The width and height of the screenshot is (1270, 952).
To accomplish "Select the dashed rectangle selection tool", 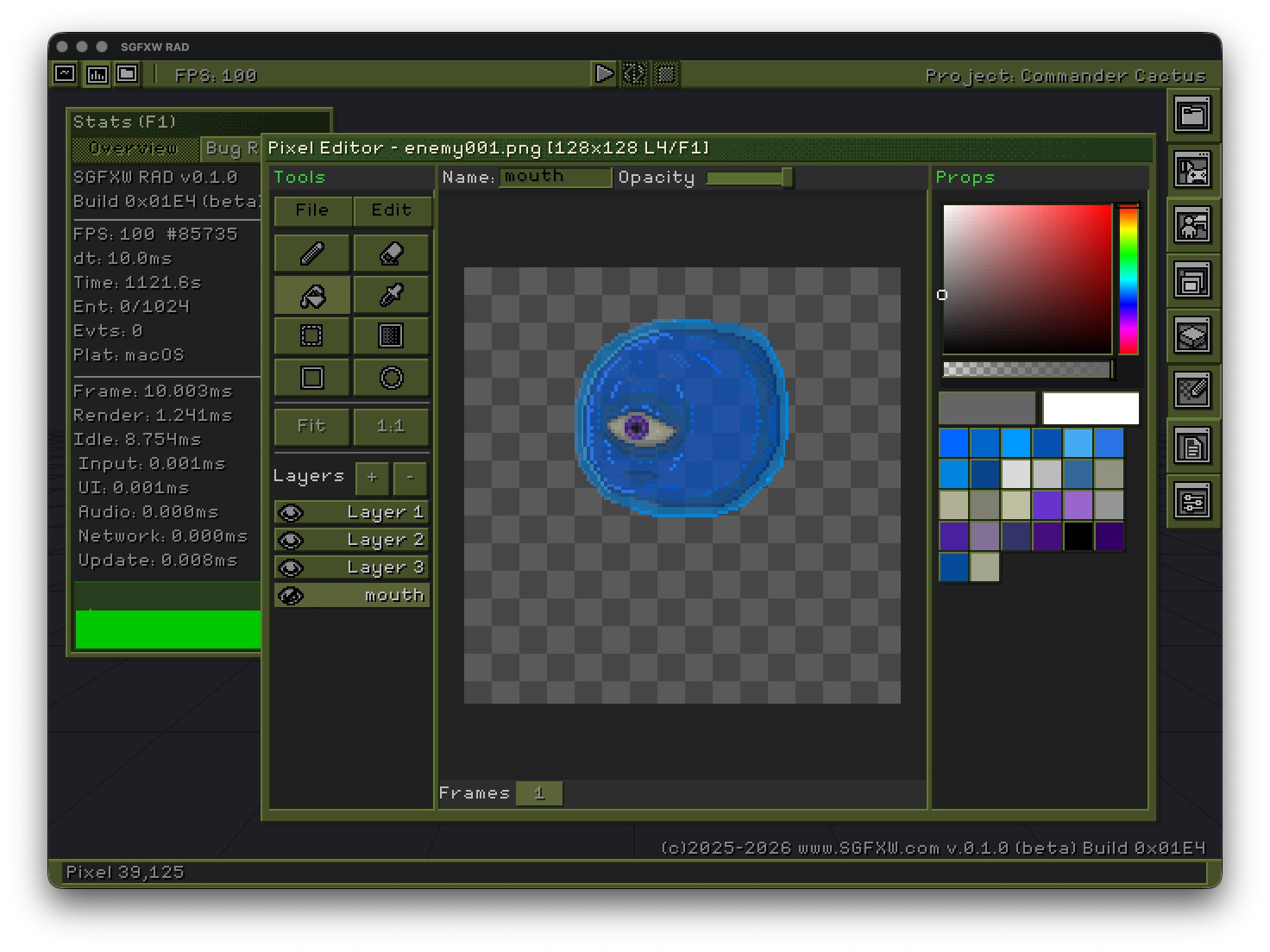I will [312, 335].
